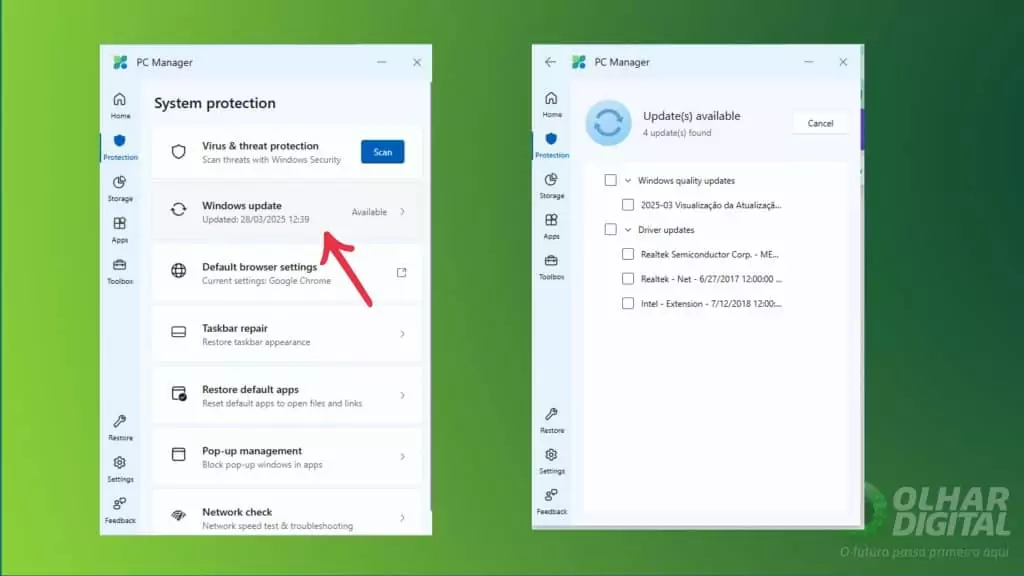Close the right PC Manager window
1024x576 pixels.
coord(843,62)
